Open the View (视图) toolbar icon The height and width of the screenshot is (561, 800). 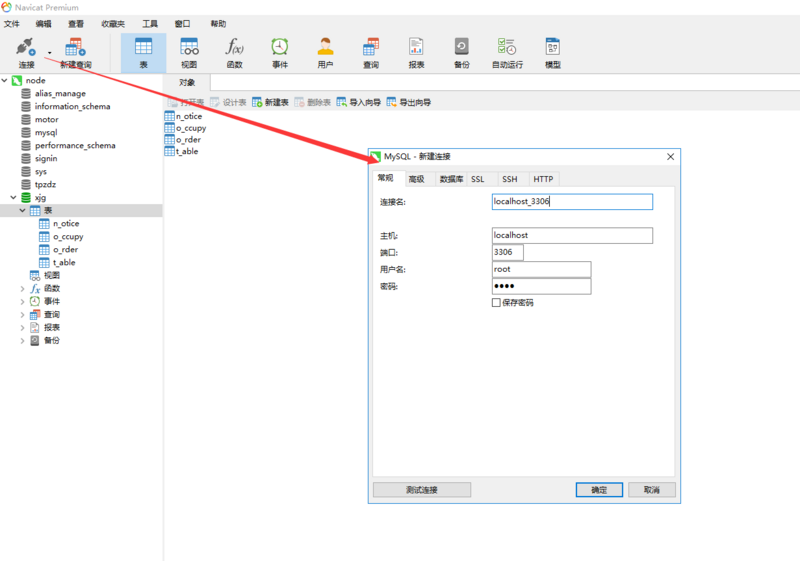click(x=189, y=47)
